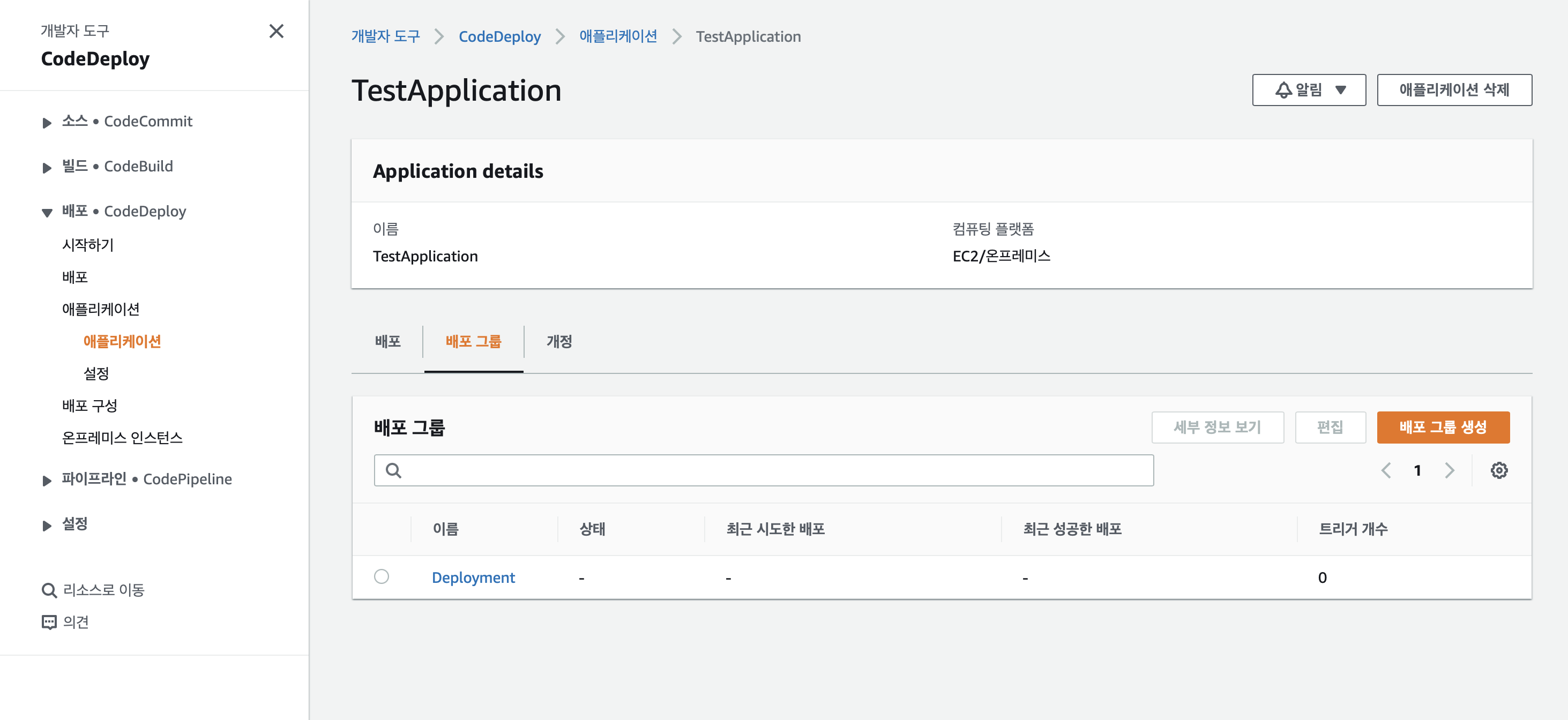Go to 개발자 도구 breadcrumb link
The height and width of the screenshot is (720, 1568).
point(386,36)
